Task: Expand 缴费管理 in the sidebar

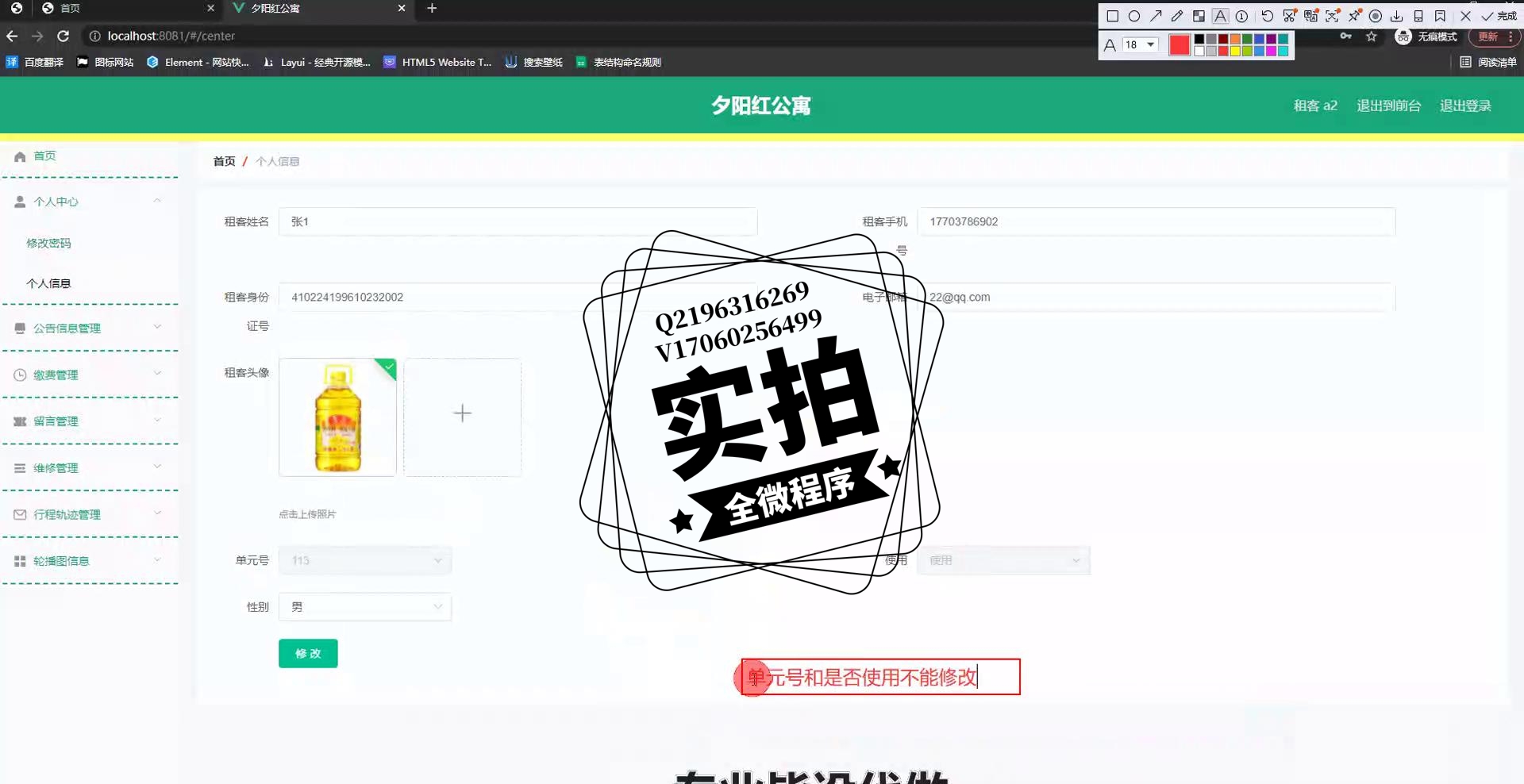Action: pos(89,375)
